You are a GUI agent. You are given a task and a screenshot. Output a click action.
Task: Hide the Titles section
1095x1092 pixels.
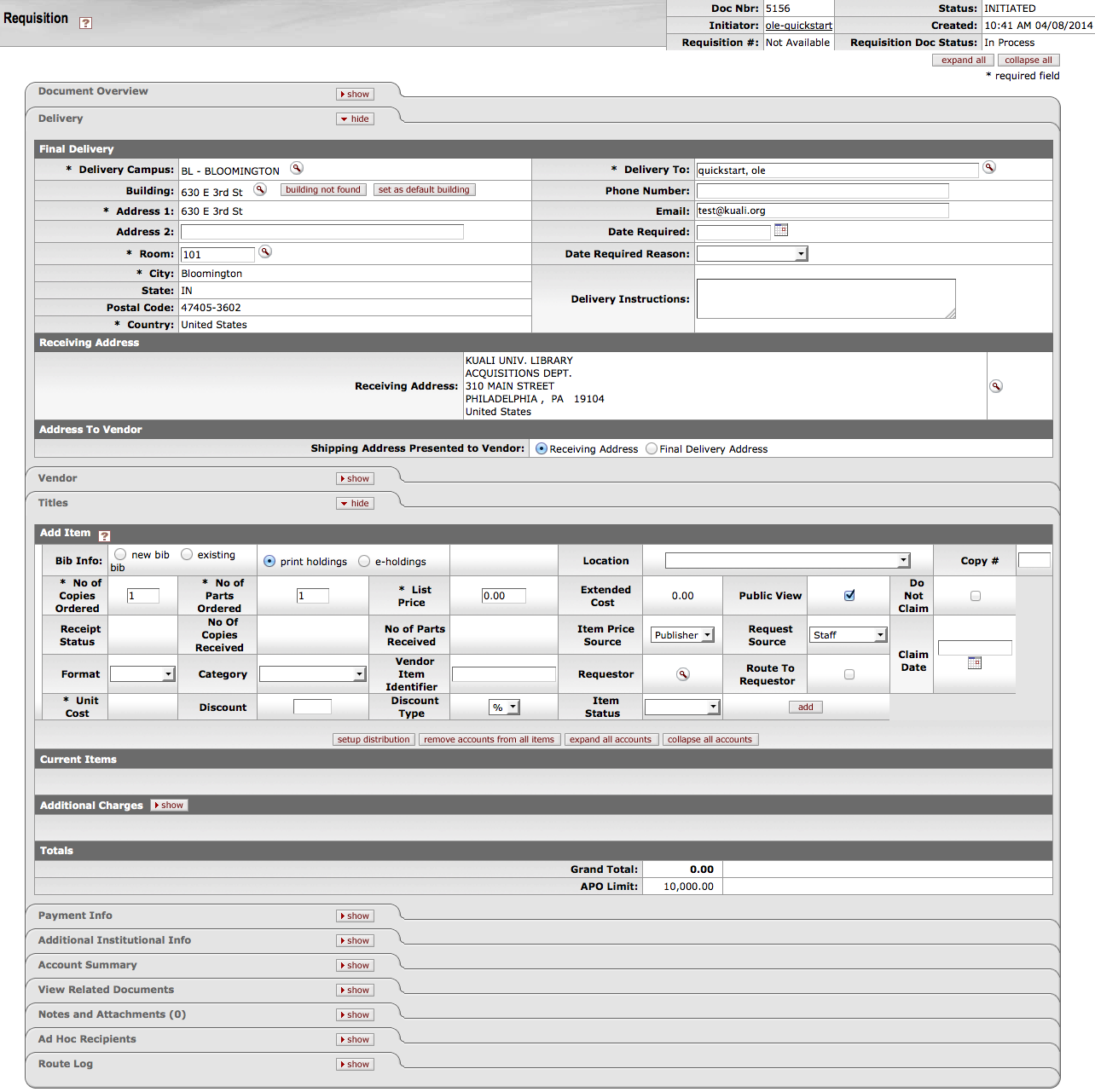355,504
